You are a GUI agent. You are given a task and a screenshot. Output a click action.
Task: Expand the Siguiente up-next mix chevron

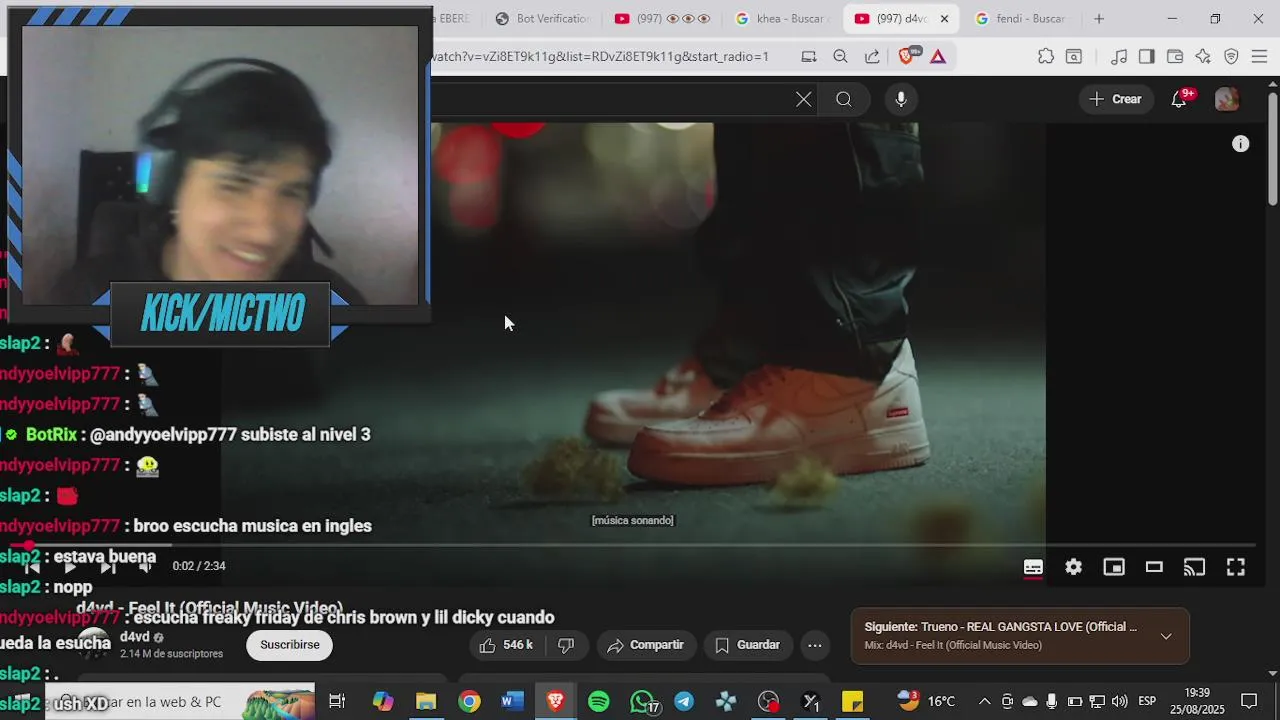tap(1166, 636)
